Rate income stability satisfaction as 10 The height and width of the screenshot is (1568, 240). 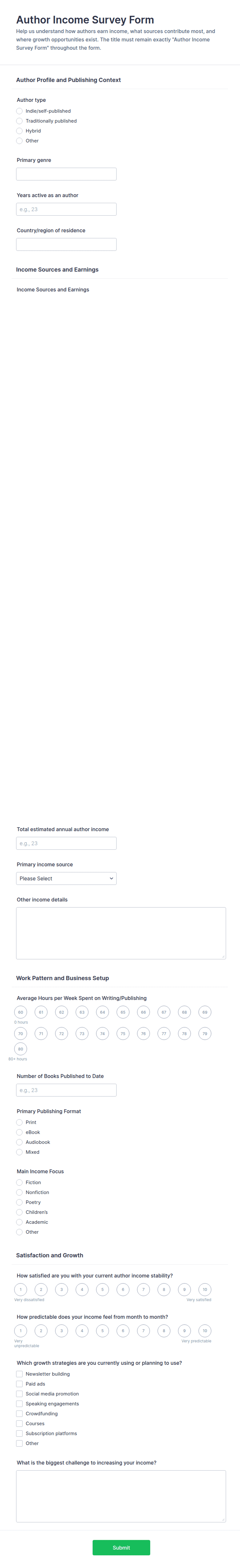205,1289
